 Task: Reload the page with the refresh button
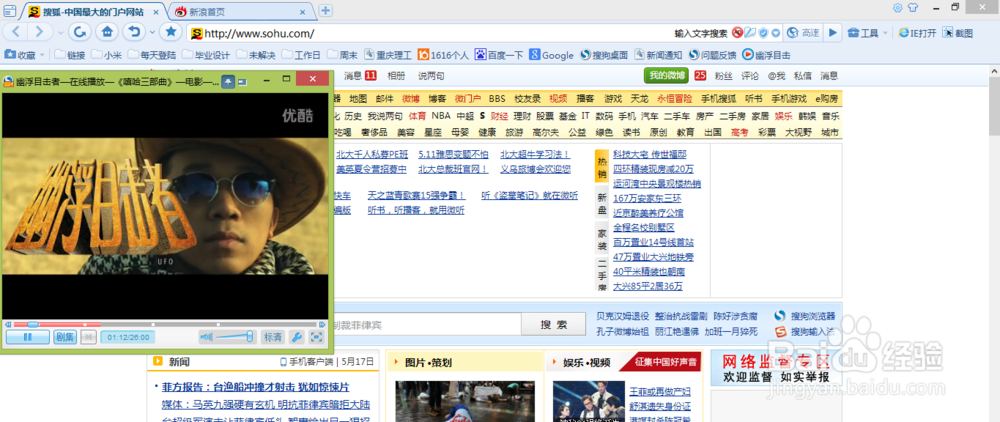point(80,32)
